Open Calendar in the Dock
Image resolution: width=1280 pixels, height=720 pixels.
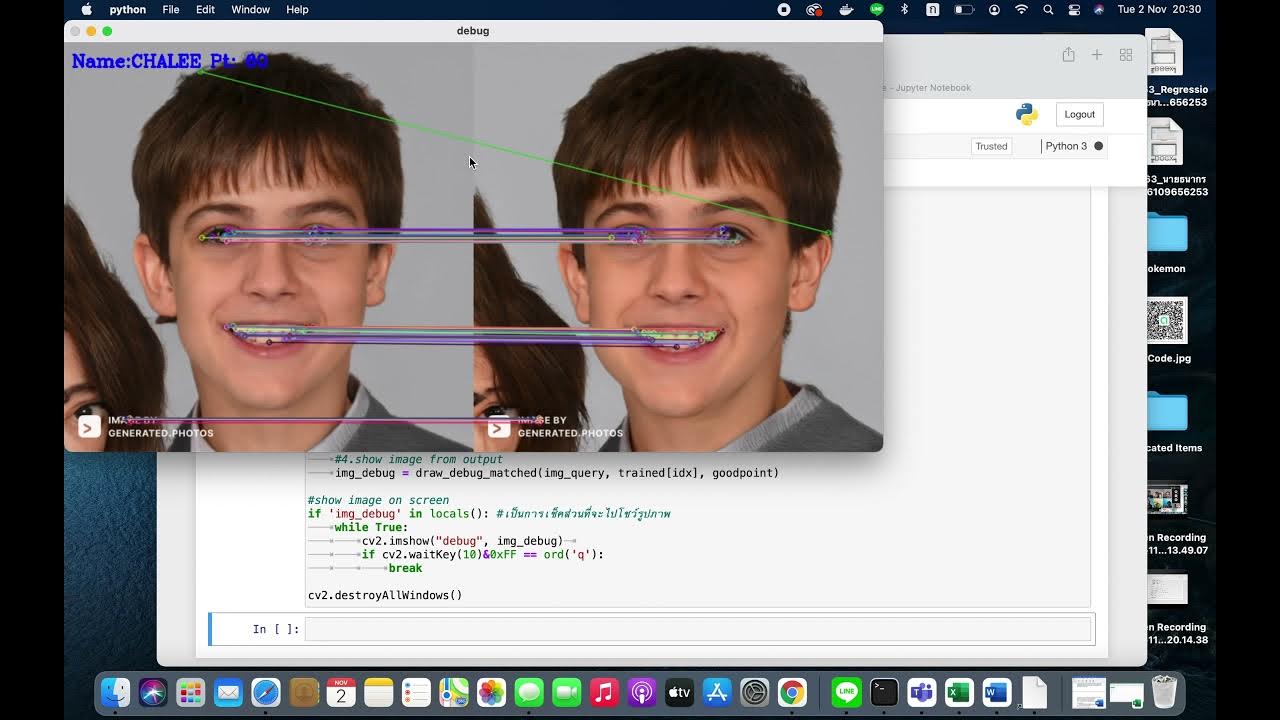(341, 692)
